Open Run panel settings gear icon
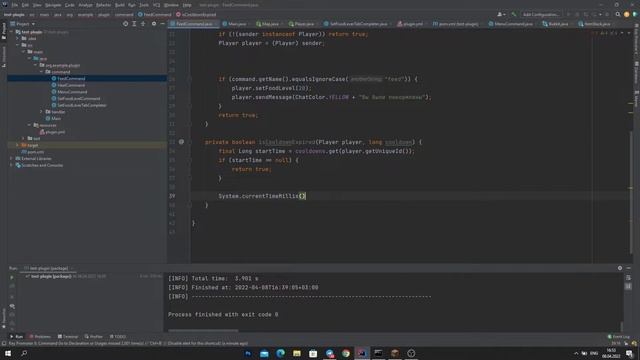 click(x=620, y=268)
